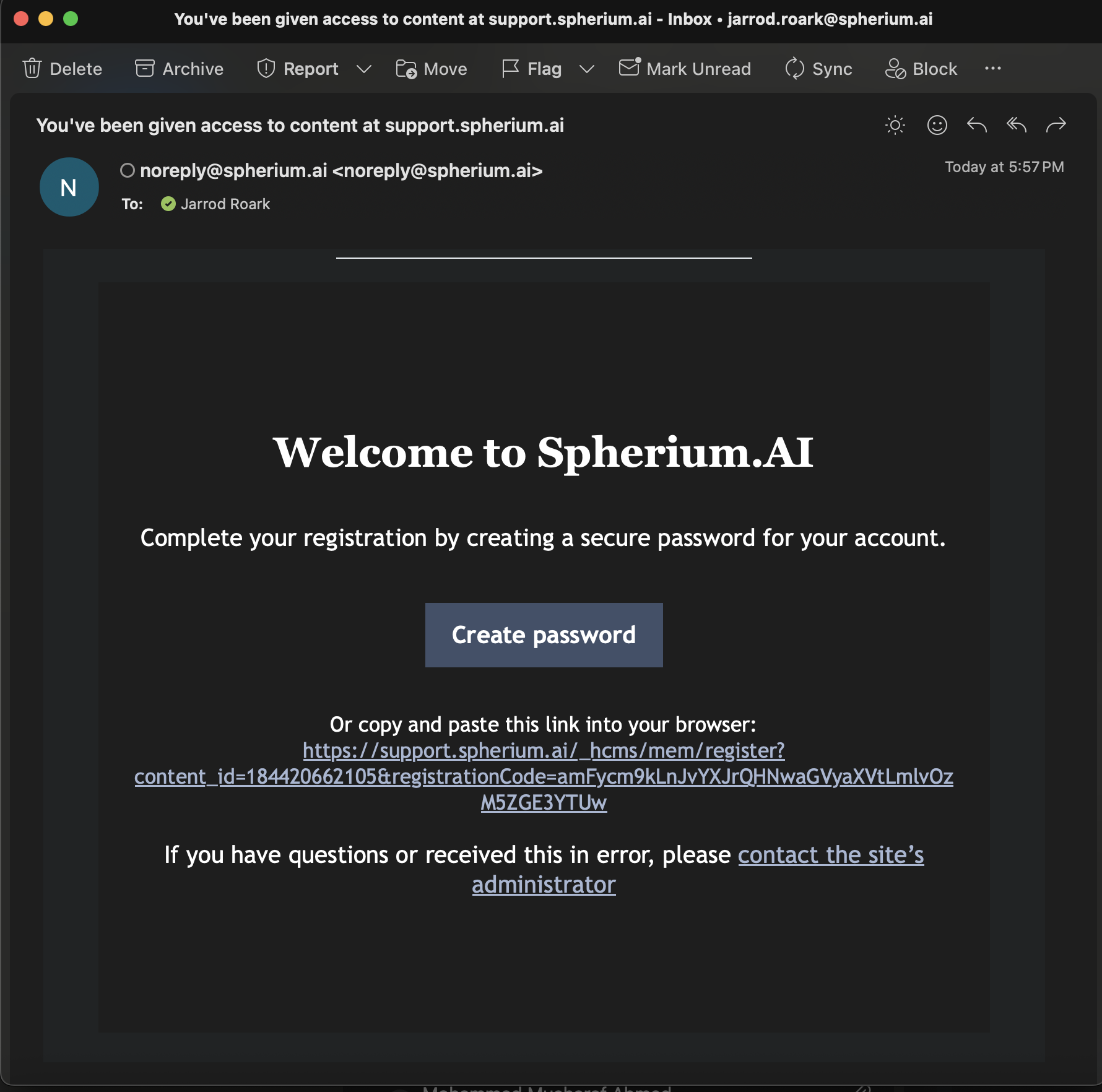Open the support.spherium.ai registration link
The height and width of the screenshot is (1092, 1102).
tap(544, 776)
